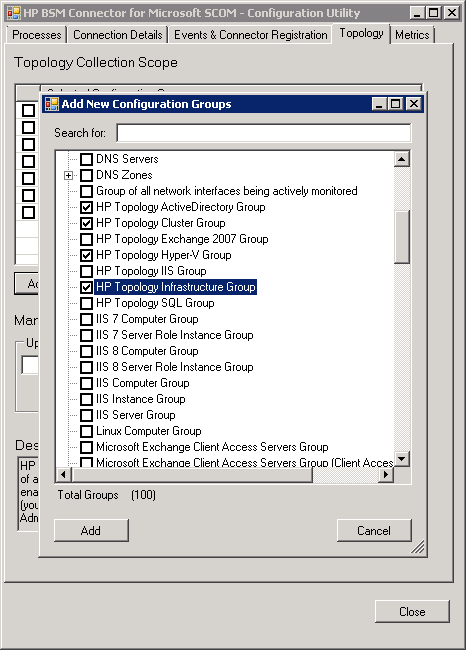Click the vertical scrollbar down arrow
Image resolution: width=466 pixels, height=650 pixels.
[x=402, y=459]
